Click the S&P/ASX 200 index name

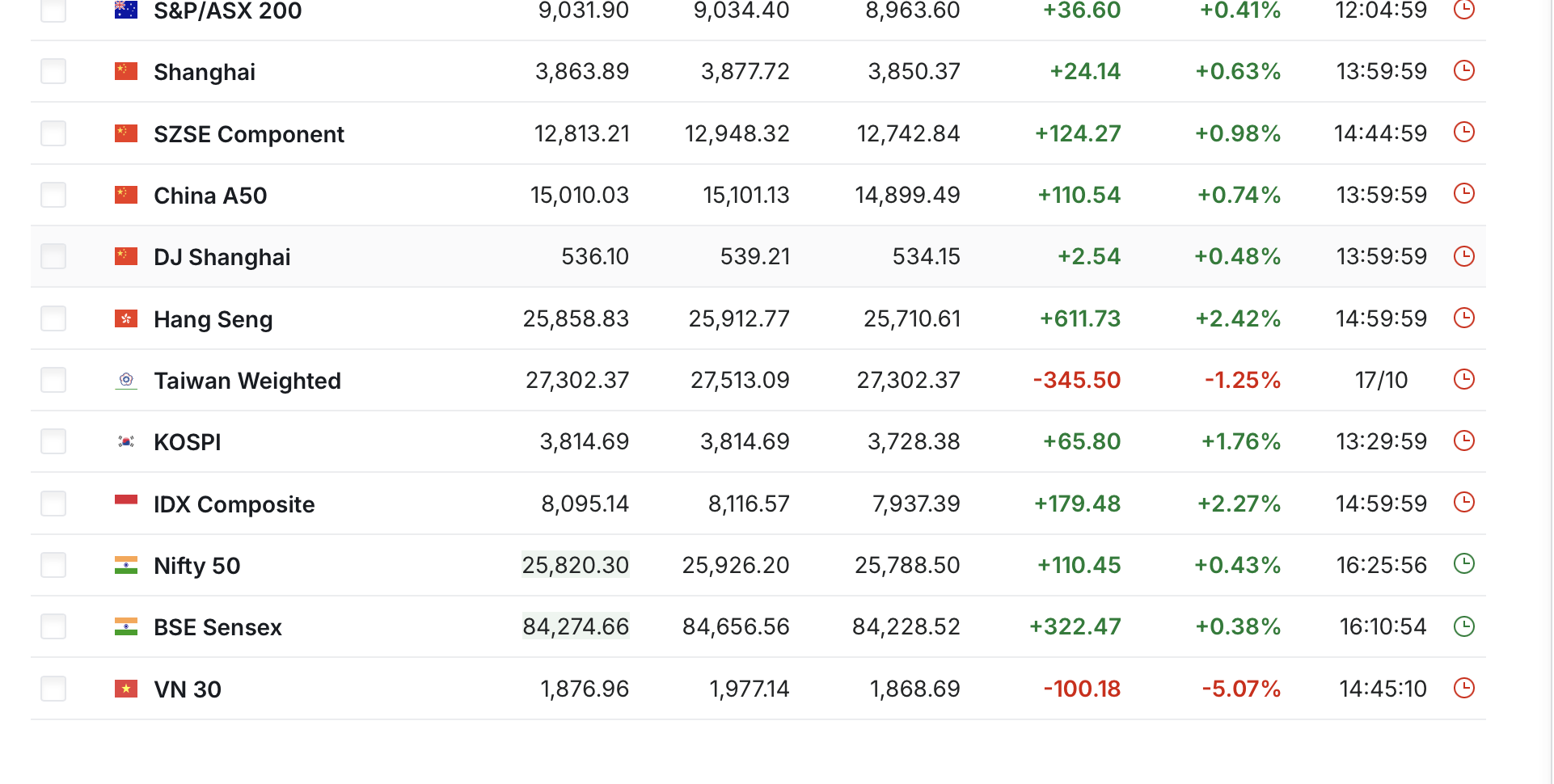click(227, 11)
